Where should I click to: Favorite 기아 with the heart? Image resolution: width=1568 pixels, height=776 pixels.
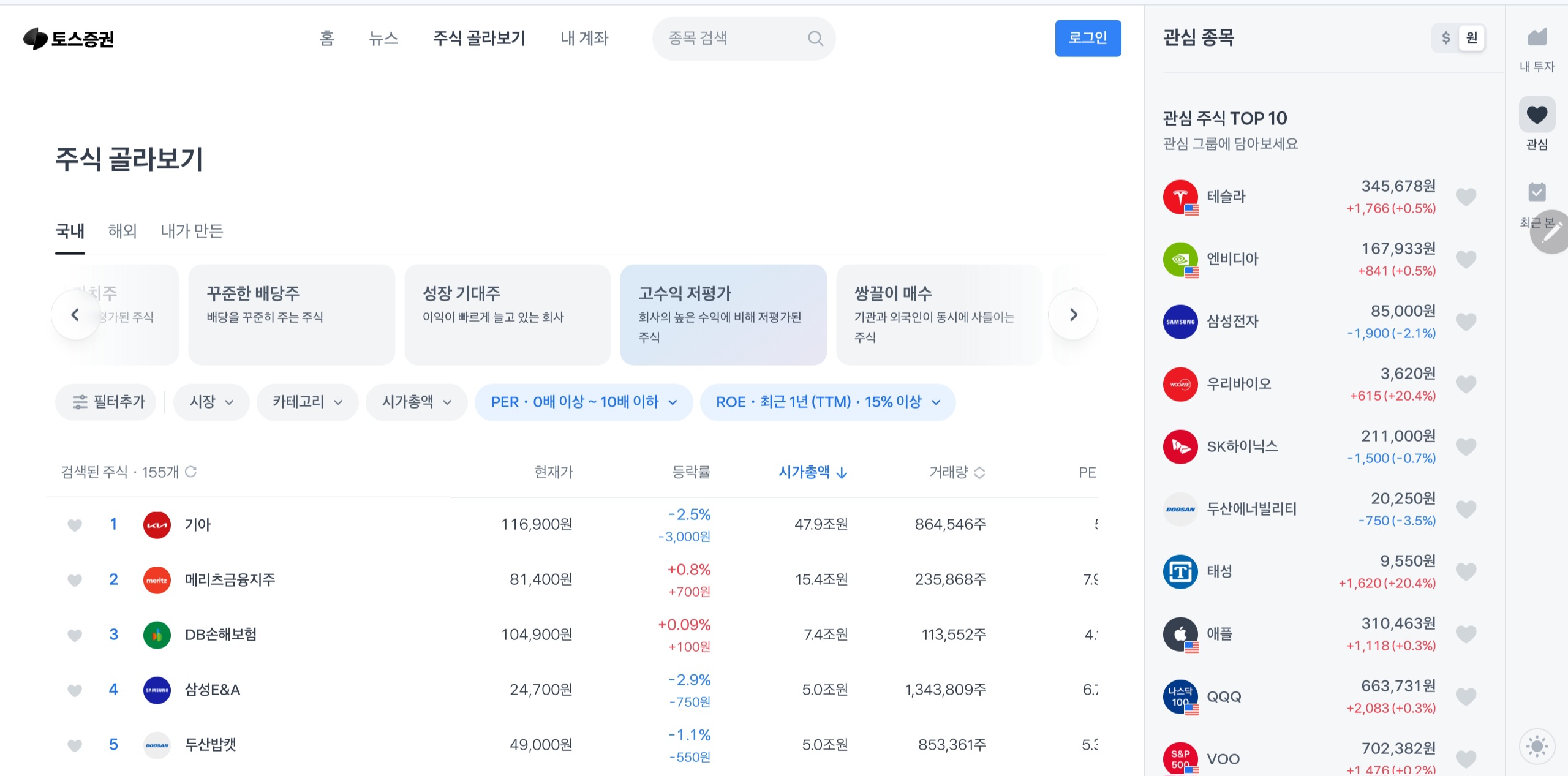75,525
